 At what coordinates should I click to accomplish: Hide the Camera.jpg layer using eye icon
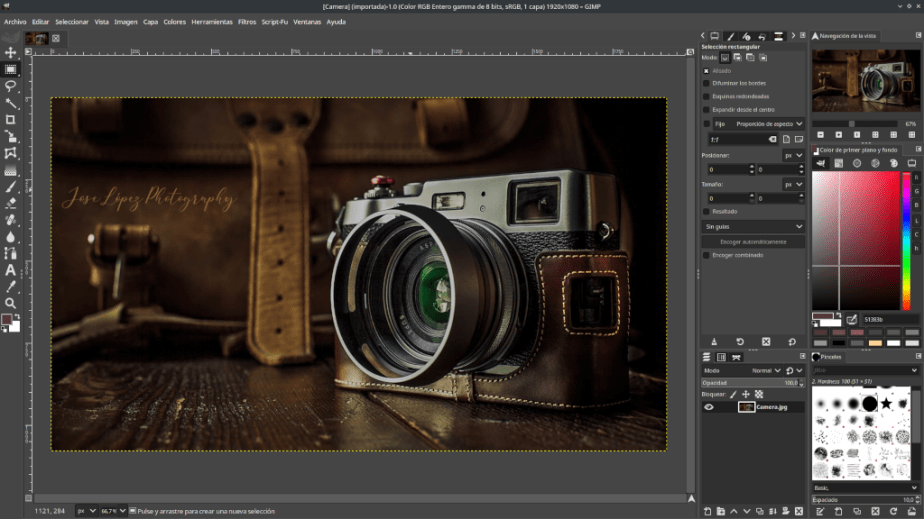click(x=709, y=407)
